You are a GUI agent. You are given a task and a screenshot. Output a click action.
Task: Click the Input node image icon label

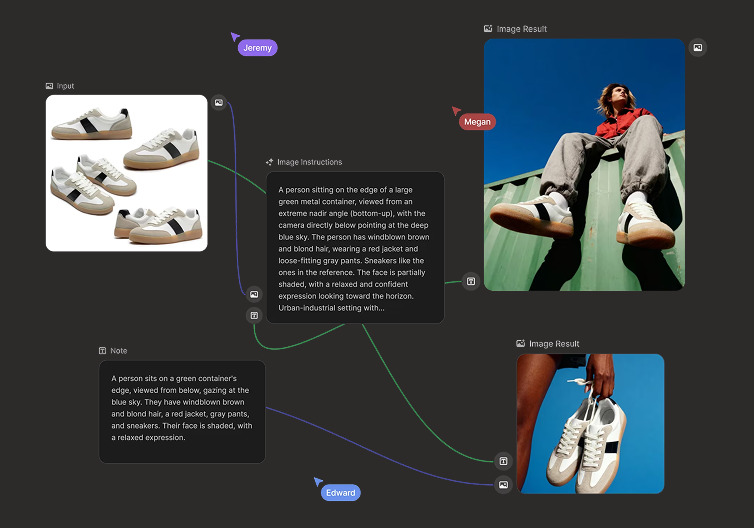49,86
